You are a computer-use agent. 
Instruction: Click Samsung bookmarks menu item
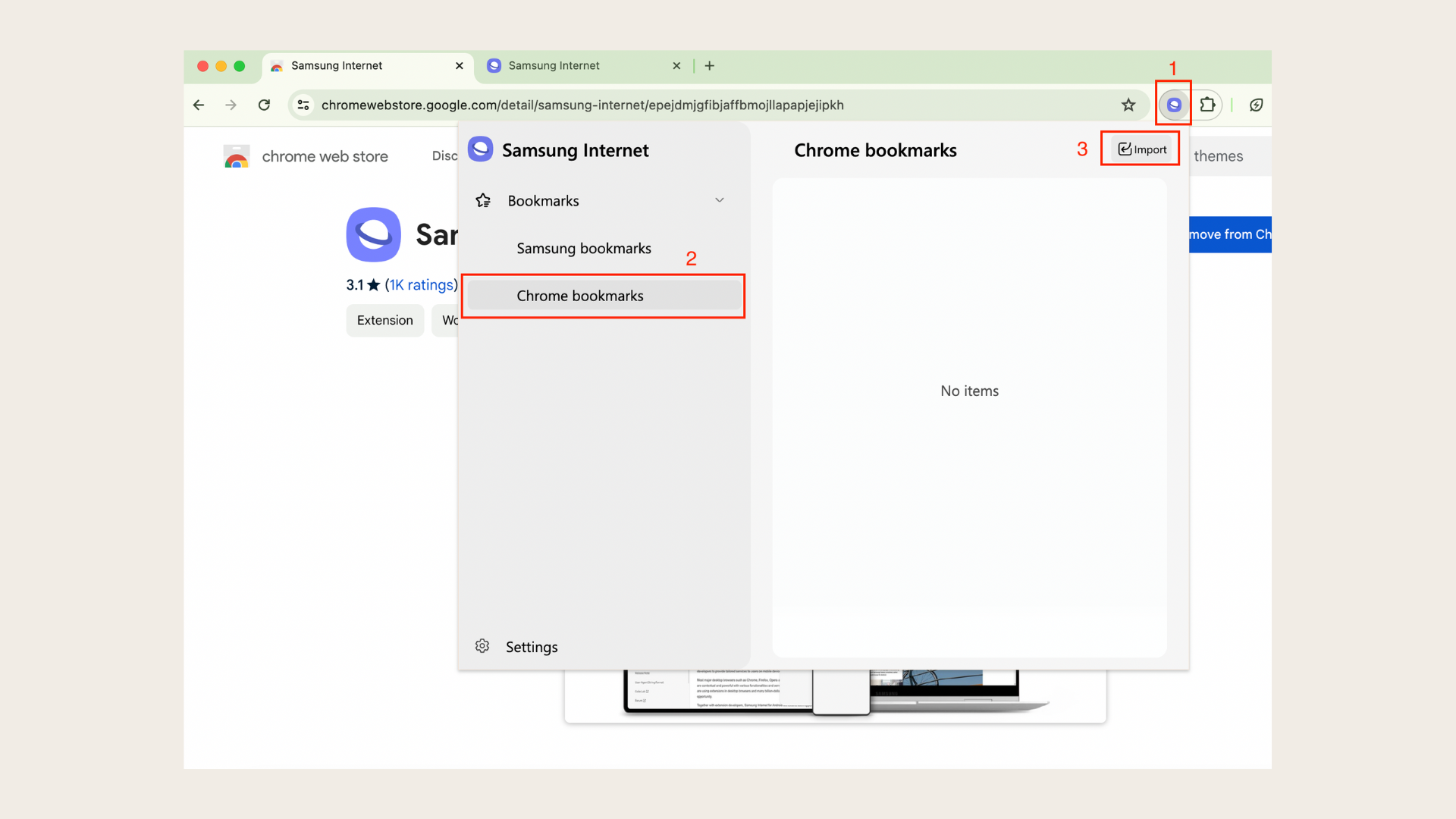[584, 248]
